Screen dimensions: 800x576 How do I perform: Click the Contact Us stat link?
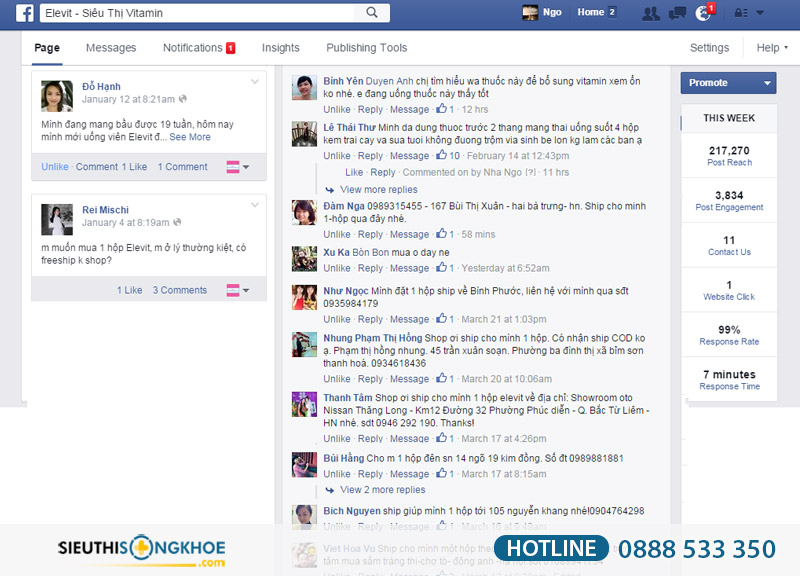coord(729,252)
